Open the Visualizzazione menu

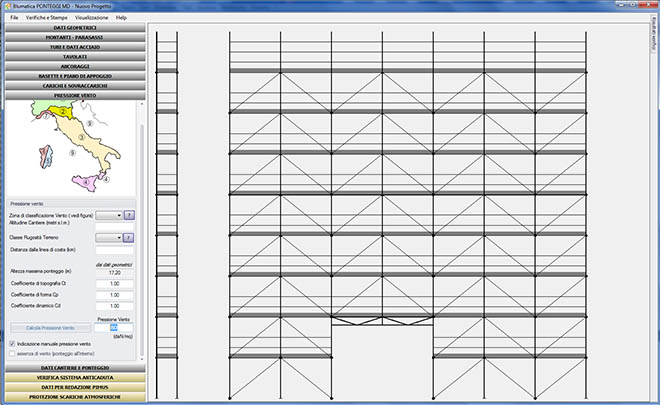91,18
